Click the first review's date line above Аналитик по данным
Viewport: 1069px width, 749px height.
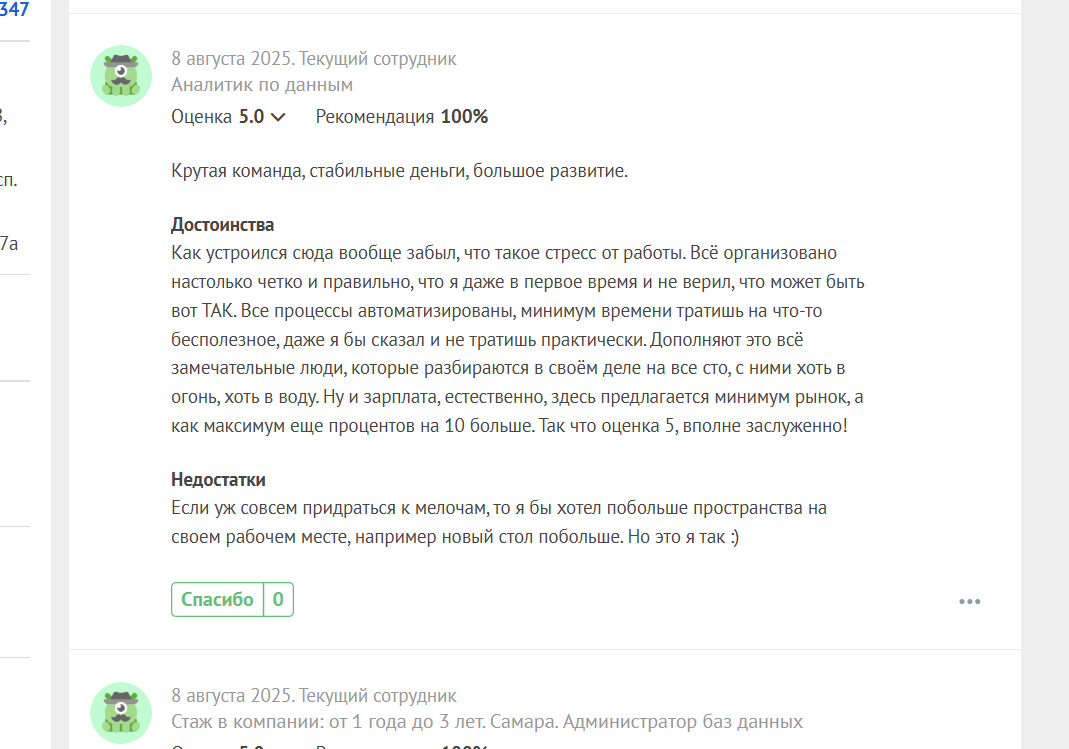314,59
